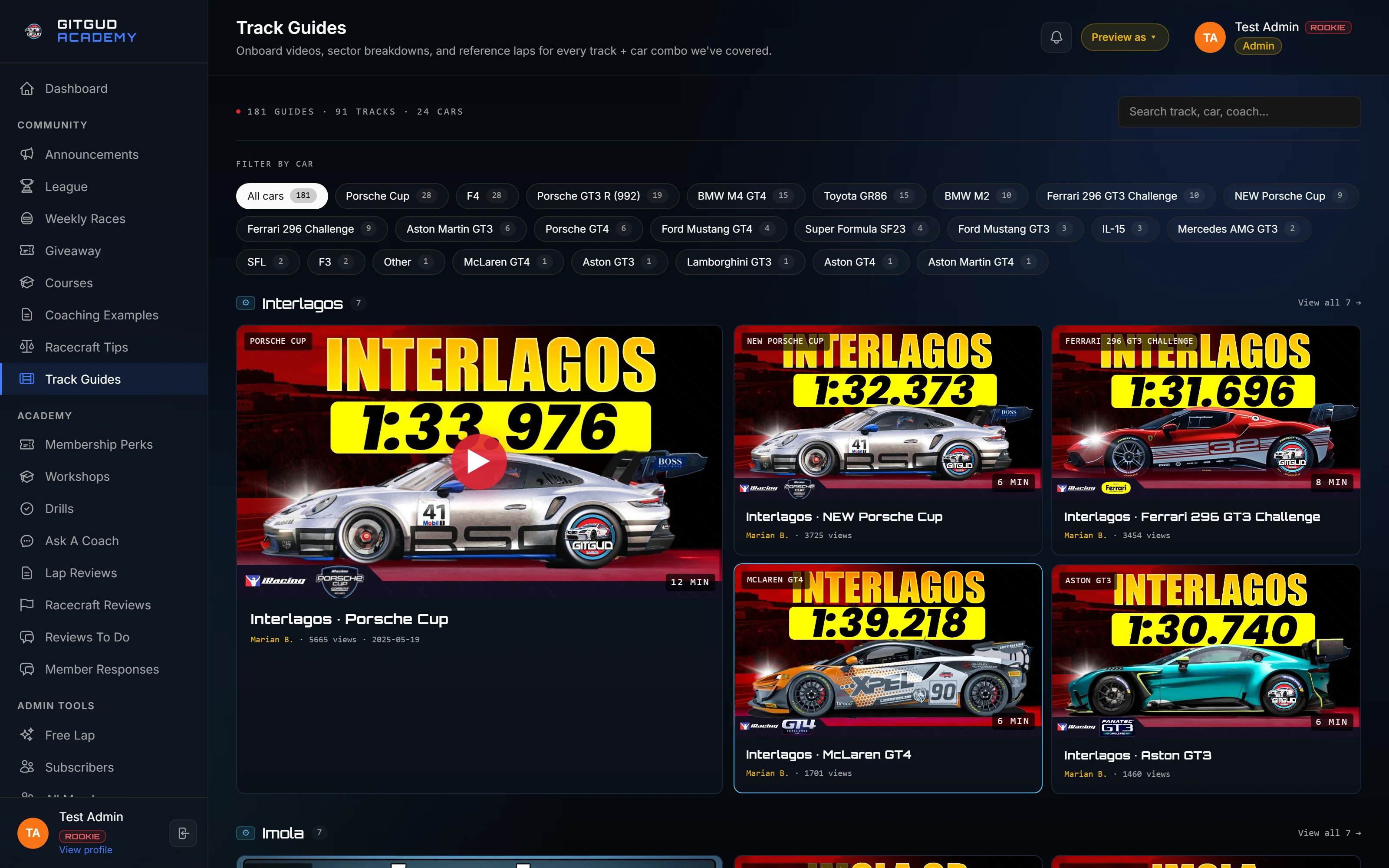Filter guides by Aston Martin GT4
This screenshot has height=868, width=1389.
(982, 262)
